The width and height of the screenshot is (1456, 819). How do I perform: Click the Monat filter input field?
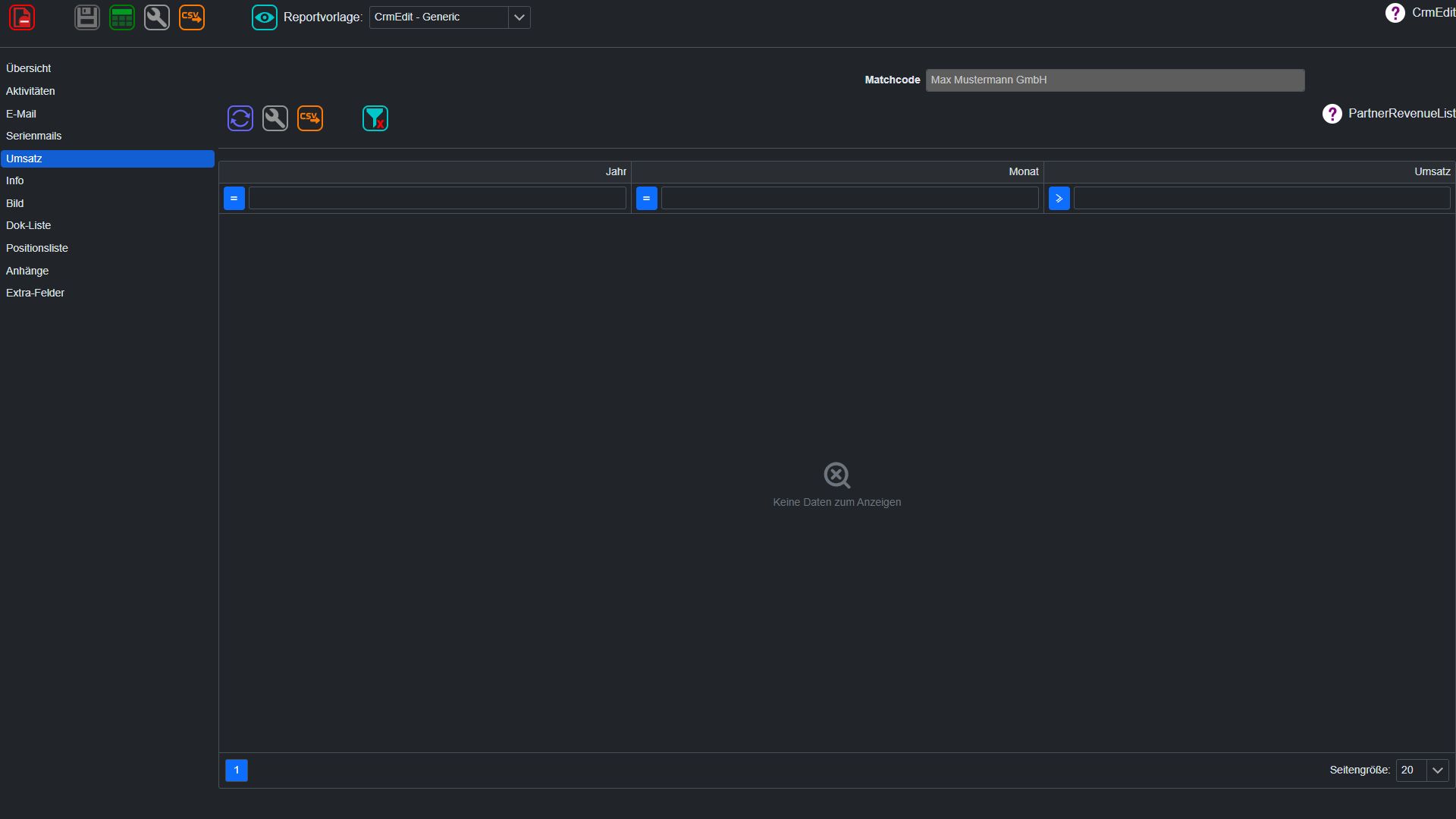pyautogui.click(x=850, y=199)
